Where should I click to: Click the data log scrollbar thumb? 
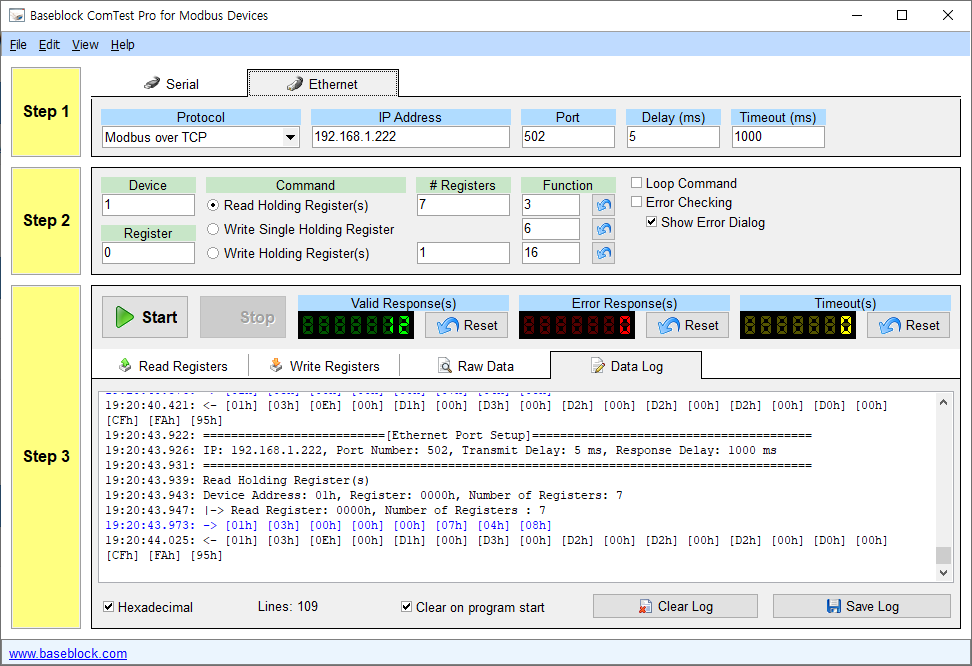(x=943, y=555)
